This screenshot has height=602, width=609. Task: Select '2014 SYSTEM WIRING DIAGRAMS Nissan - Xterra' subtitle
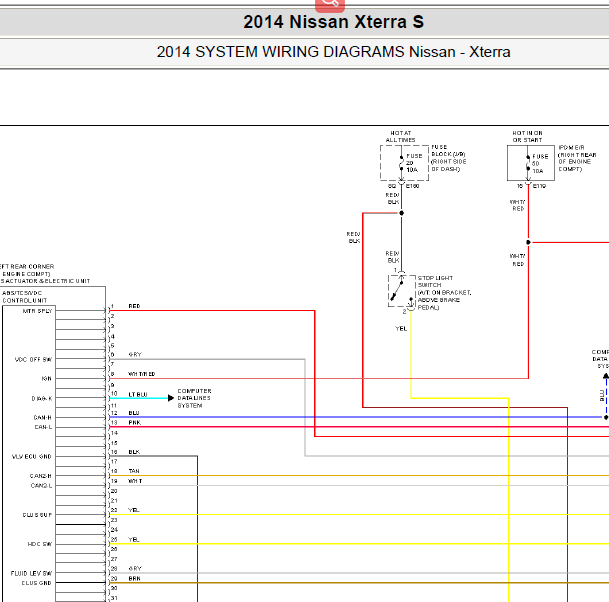pyautogui.click(x=333, y=52)
